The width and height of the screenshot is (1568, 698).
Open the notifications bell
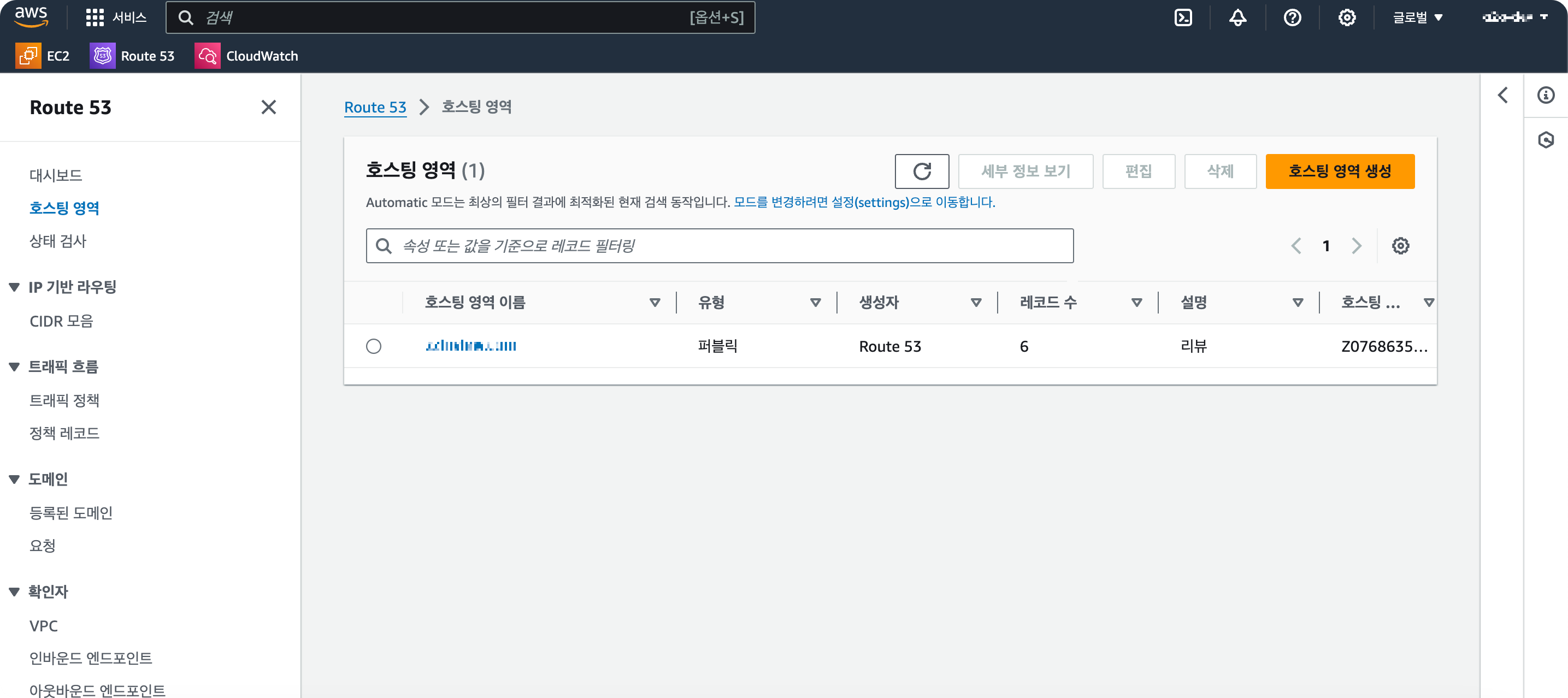coord(1237,17)
